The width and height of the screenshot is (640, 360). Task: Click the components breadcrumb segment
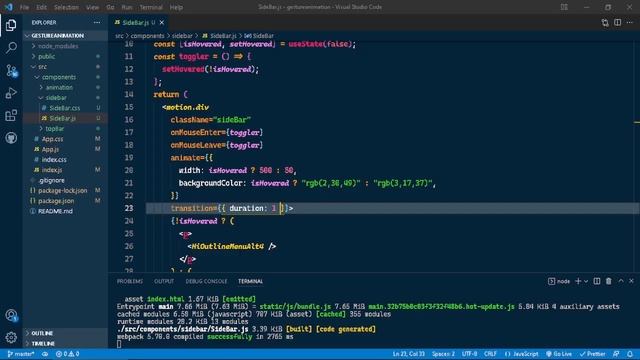pyautogui.click(x=147, y=36)
